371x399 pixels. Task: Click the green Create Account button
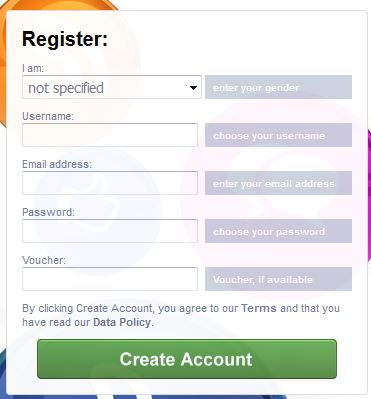pyautogui.click(x=187, y=359)
